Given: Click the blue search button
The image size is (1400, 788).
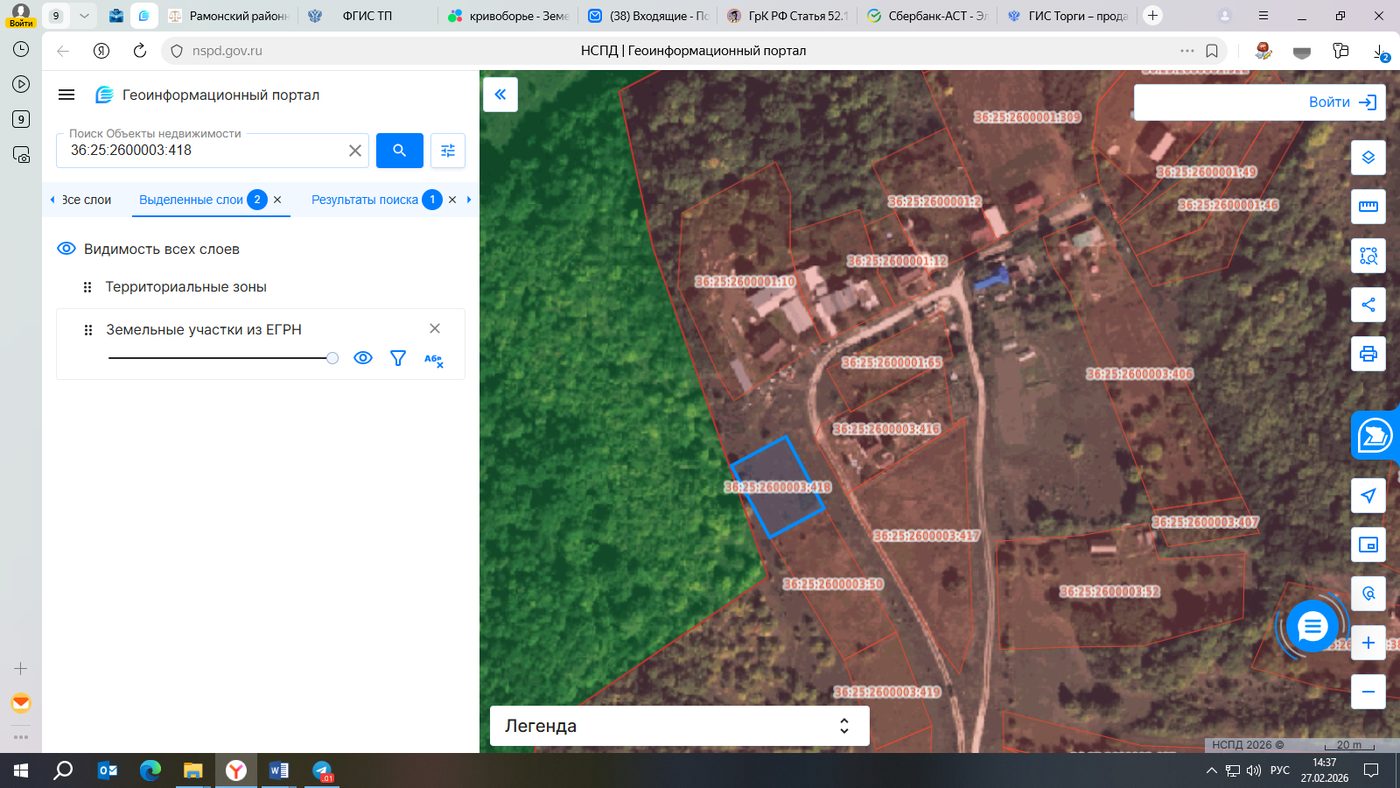Looking at the screenshot, I should coord(399,151).
